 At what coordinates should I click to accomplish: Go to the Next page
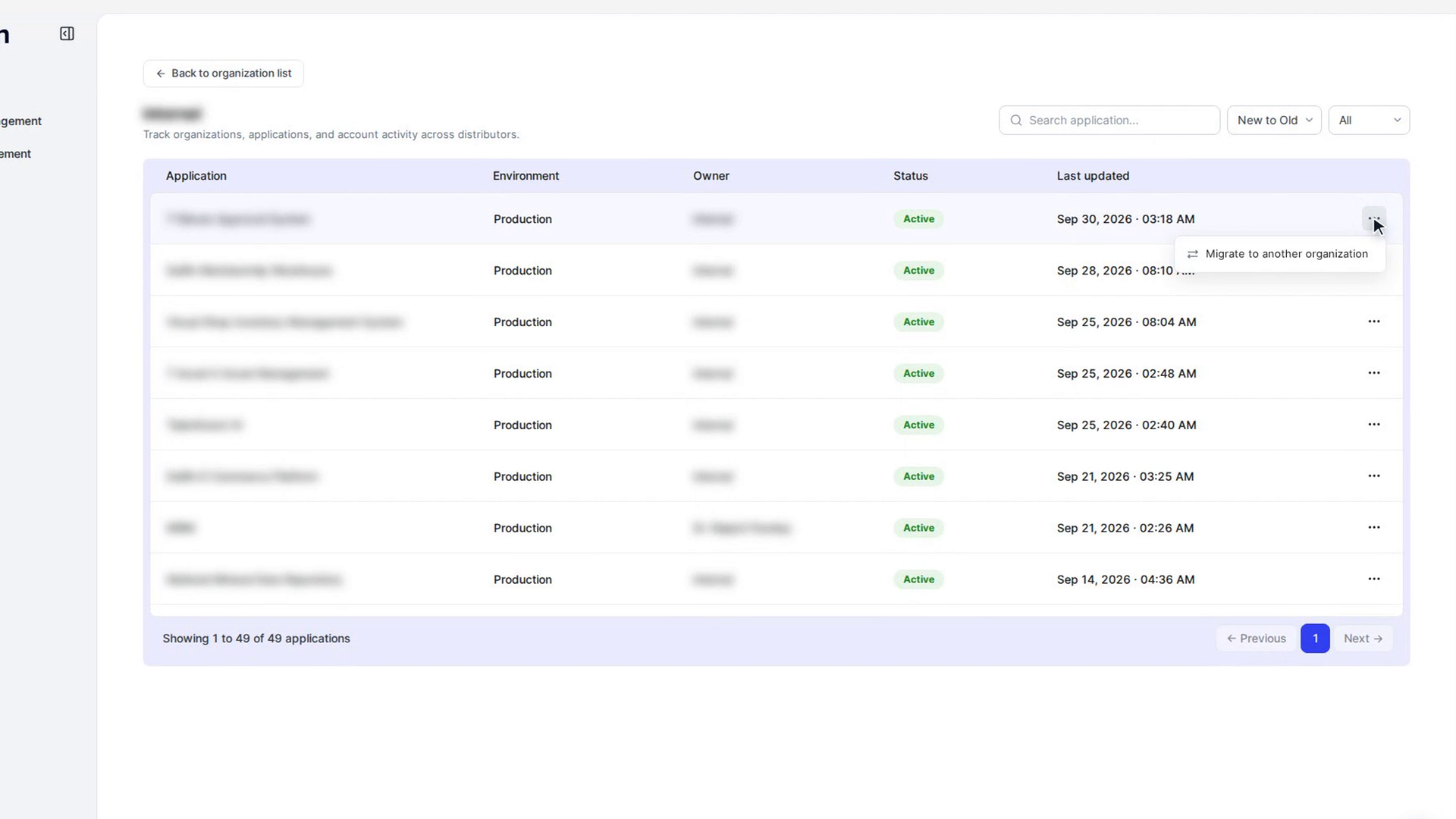[1363, 639]
